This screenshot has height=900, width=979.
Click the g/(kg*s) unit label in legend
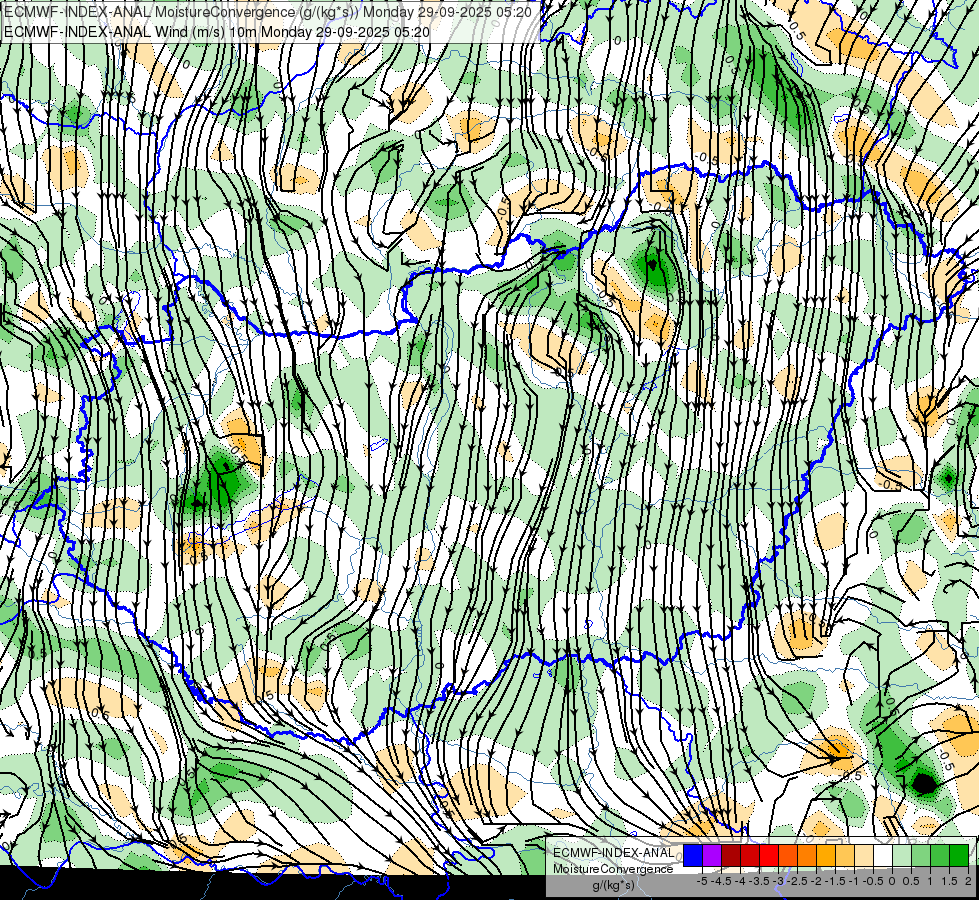coord(613,886)
